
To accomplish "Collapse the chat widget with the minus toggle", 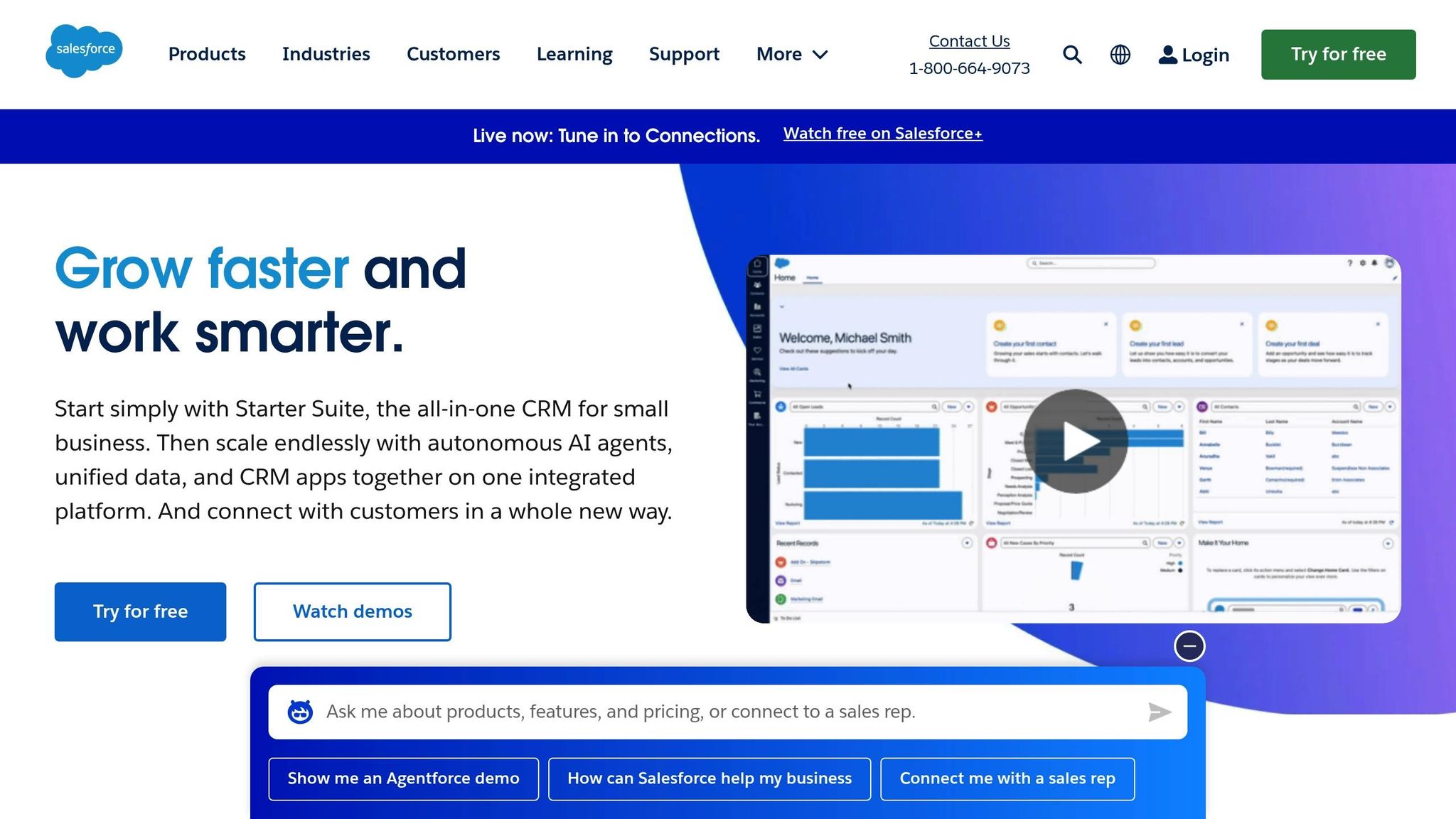I will tap(1189, 646).
